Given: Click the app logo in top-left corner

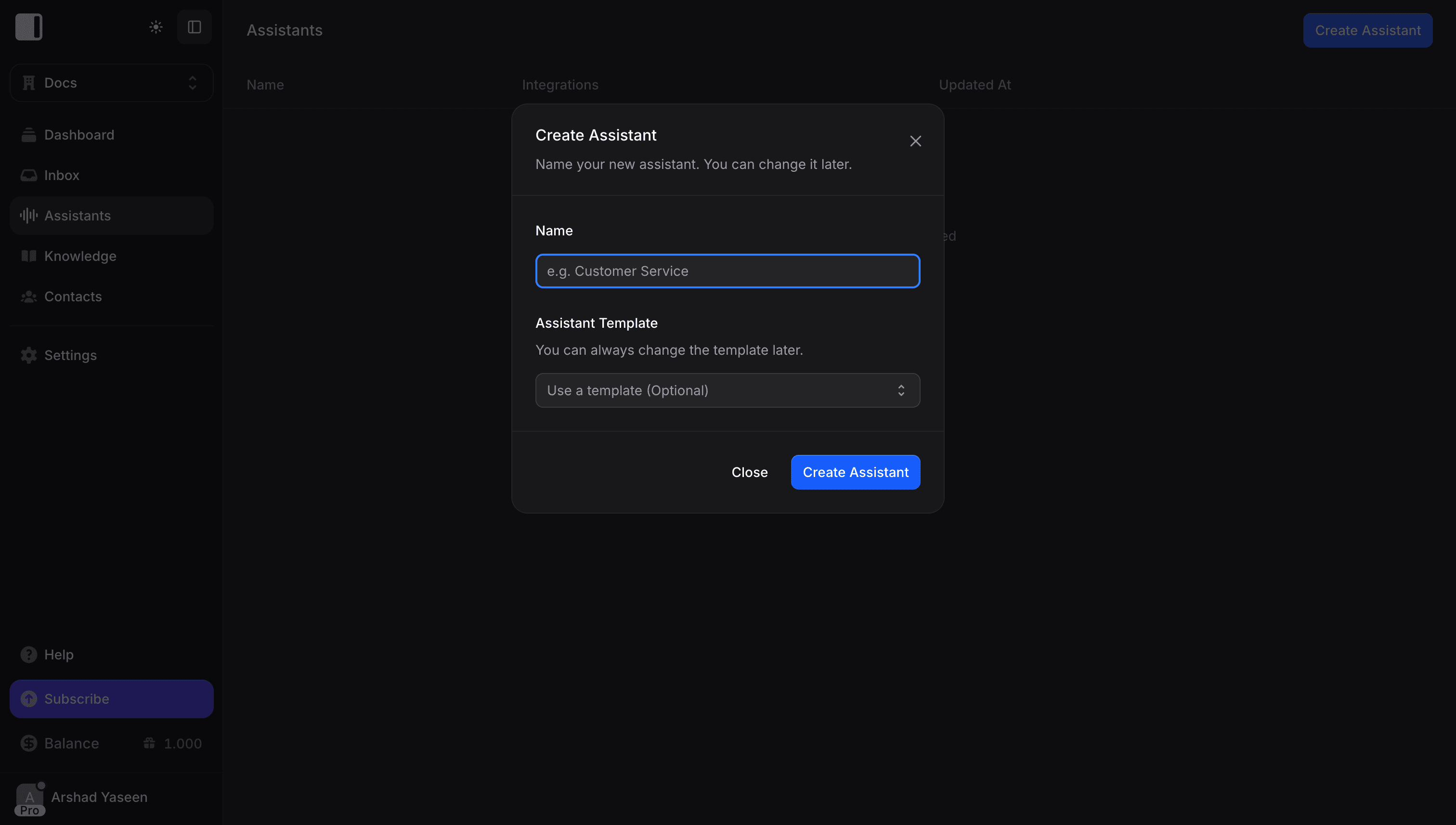Looking at the screenshot, I should [x=28, y=26].
